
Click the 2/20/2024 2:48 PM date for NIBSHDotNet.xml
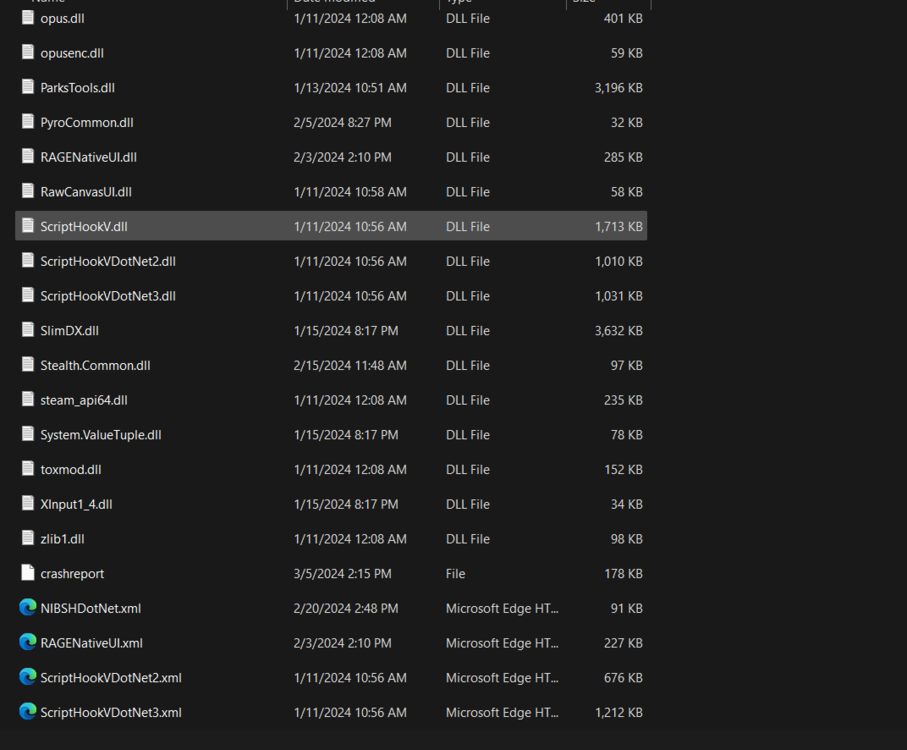[x=346, y=608]
